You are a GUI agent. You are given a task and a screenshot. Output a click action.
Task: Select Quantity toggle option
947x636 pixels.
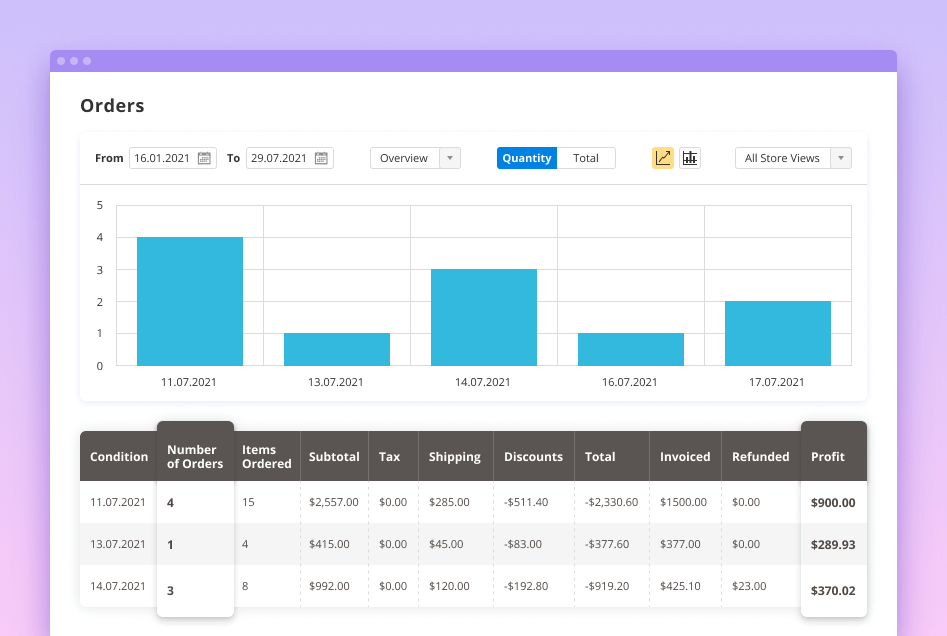(x=527, y=158)
